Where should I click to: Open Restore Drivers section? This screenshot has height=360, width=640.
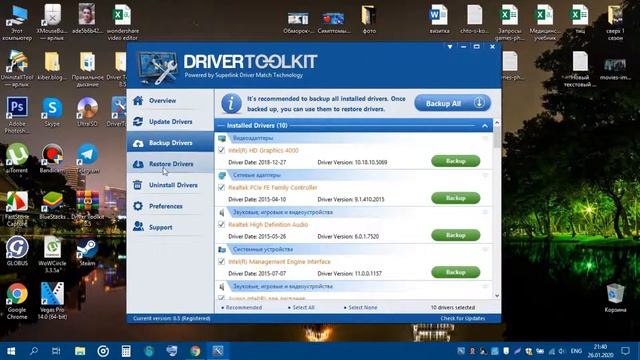click(x=170, y=164)
